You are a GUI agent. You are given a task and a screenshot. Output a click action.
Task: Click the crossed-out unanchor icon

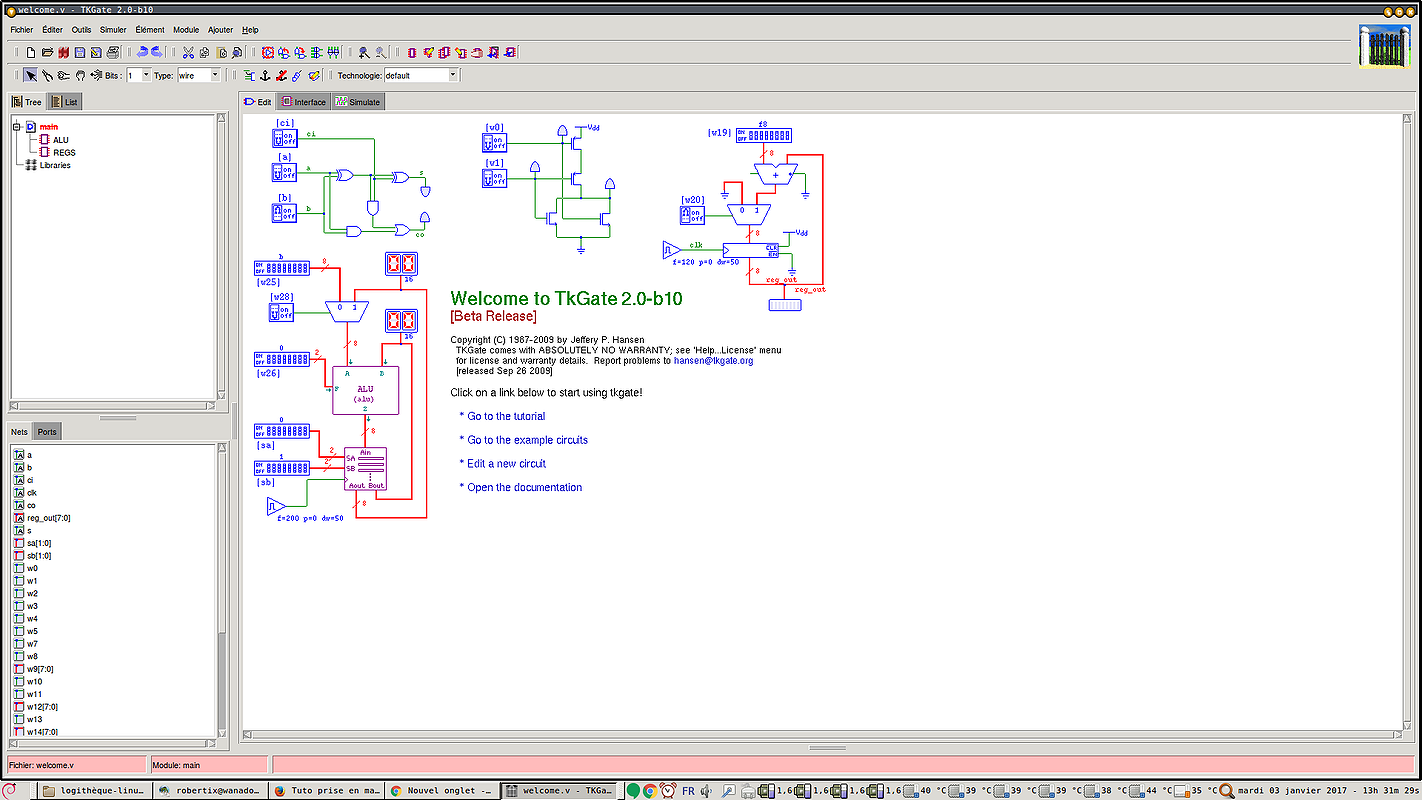point(281,75)
